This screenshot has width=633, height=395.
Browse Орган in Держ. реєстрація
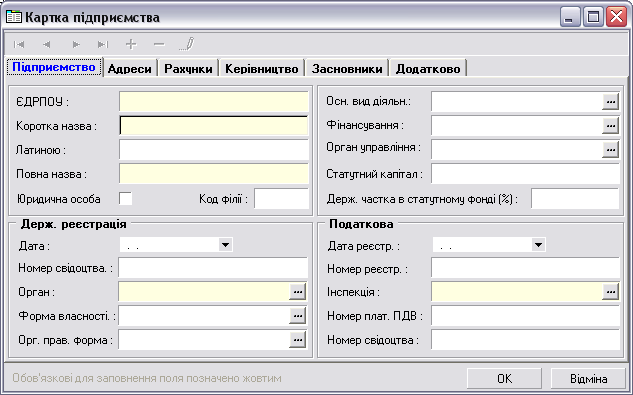click(298, 292)
